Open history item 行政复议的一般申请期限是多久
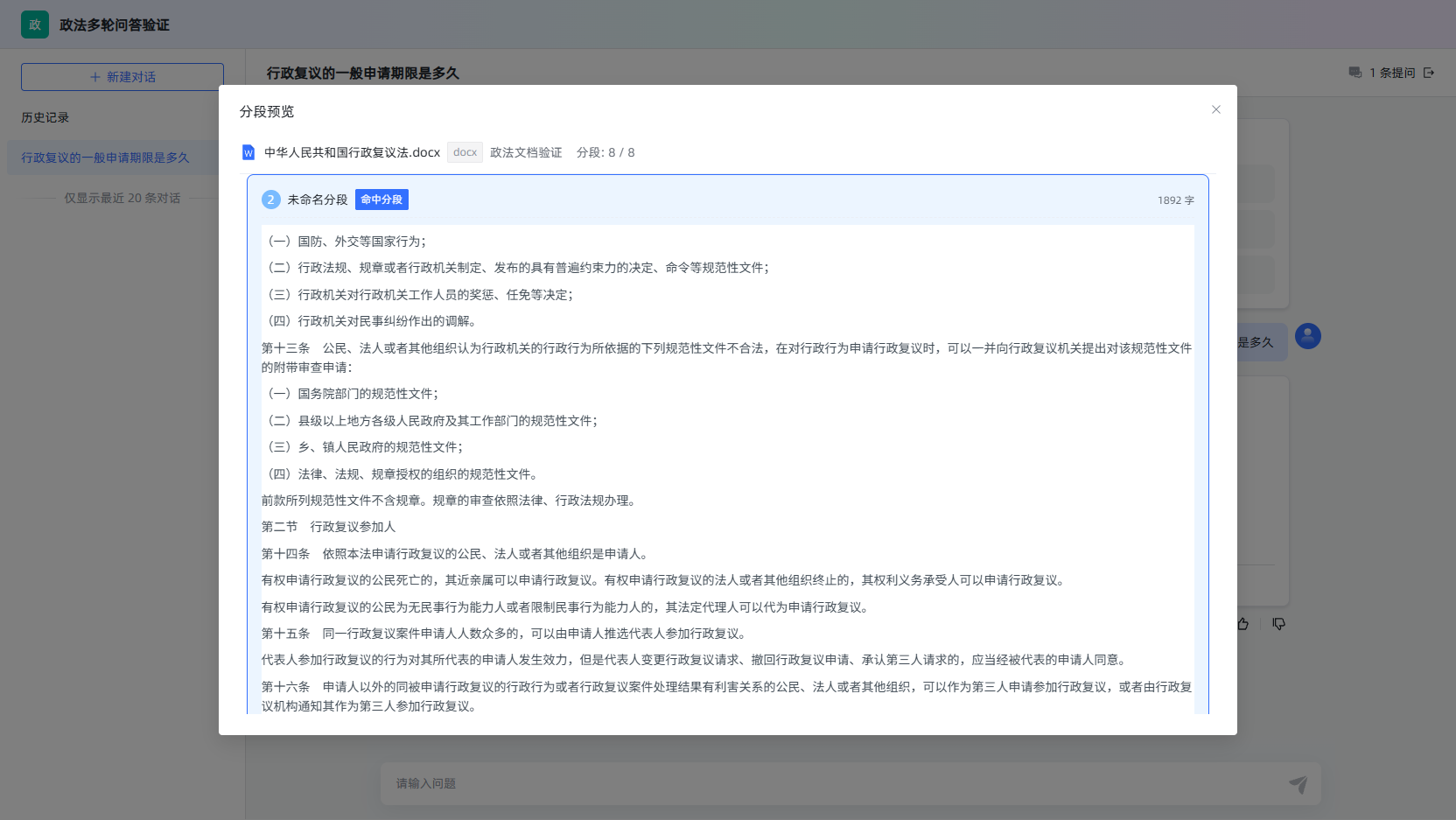The image size is (1456, 820). tap(113, 158)
